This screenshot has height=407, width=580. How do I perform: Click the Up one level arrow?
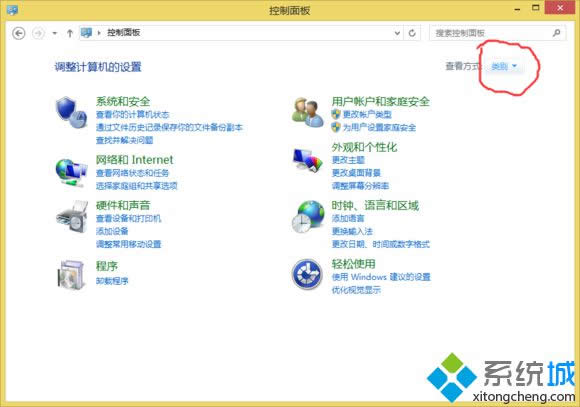(x=70, y=33)
